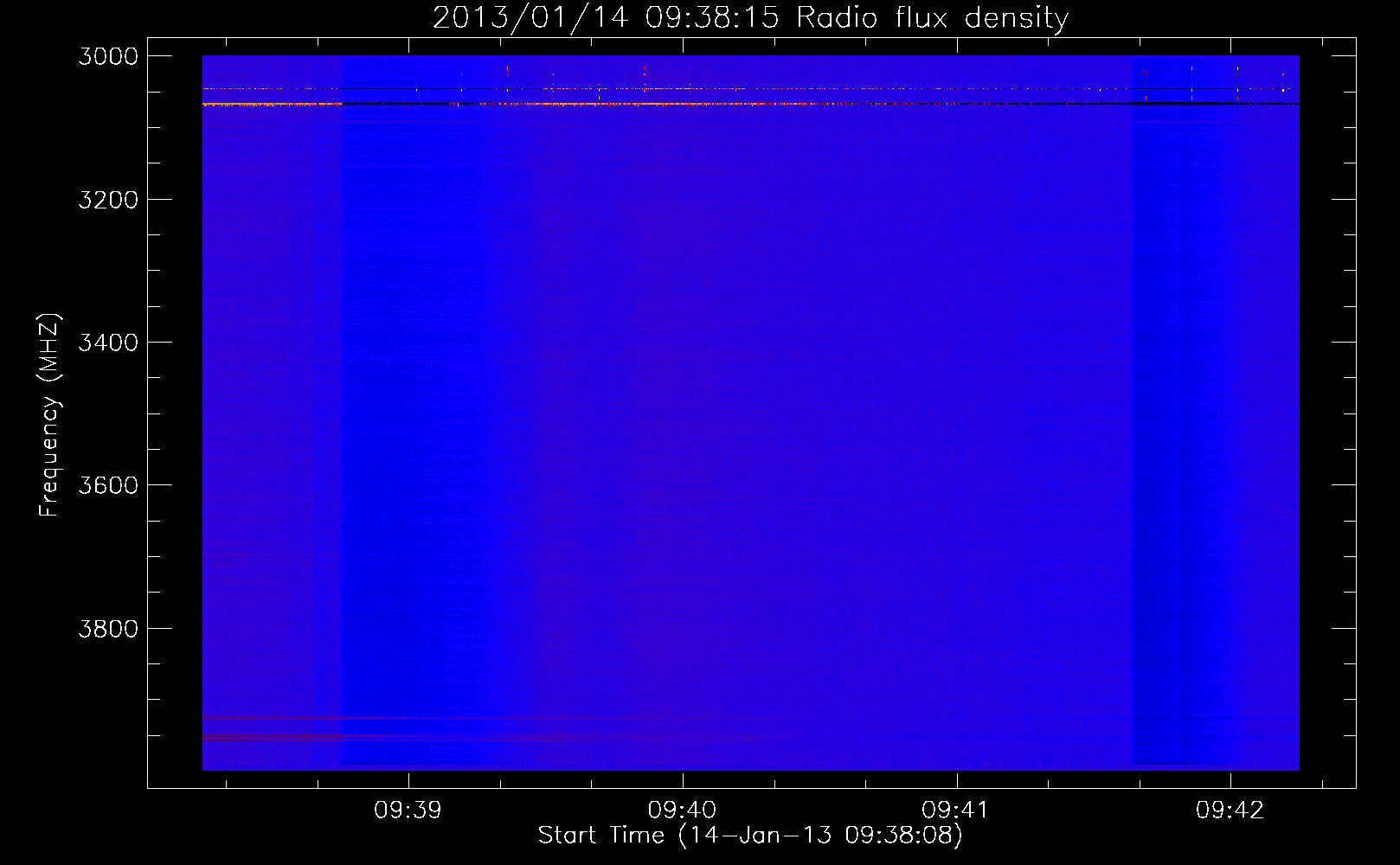1400x865 pixels.
Task: Click the plot title '2013/01/14 09:38:15 Radio flux density'
Action: tap(750, 17)
